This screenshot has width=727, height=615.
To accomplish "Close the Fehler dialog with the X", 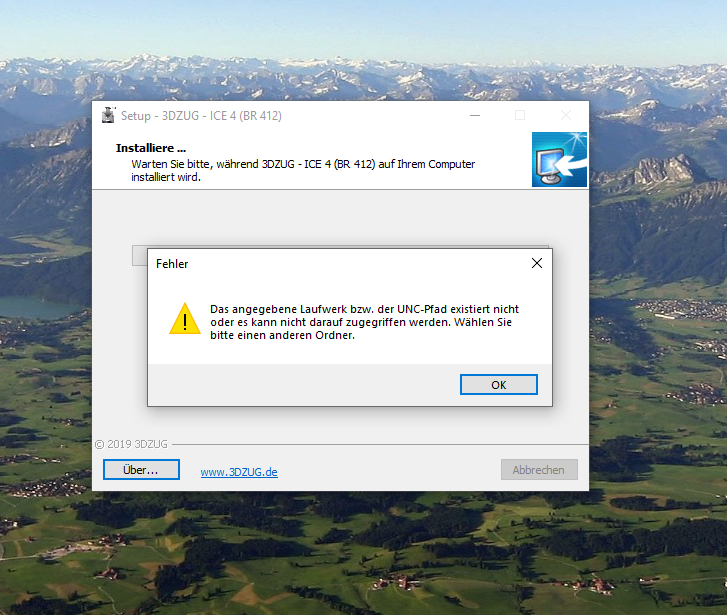I will [x=537, y=263].
